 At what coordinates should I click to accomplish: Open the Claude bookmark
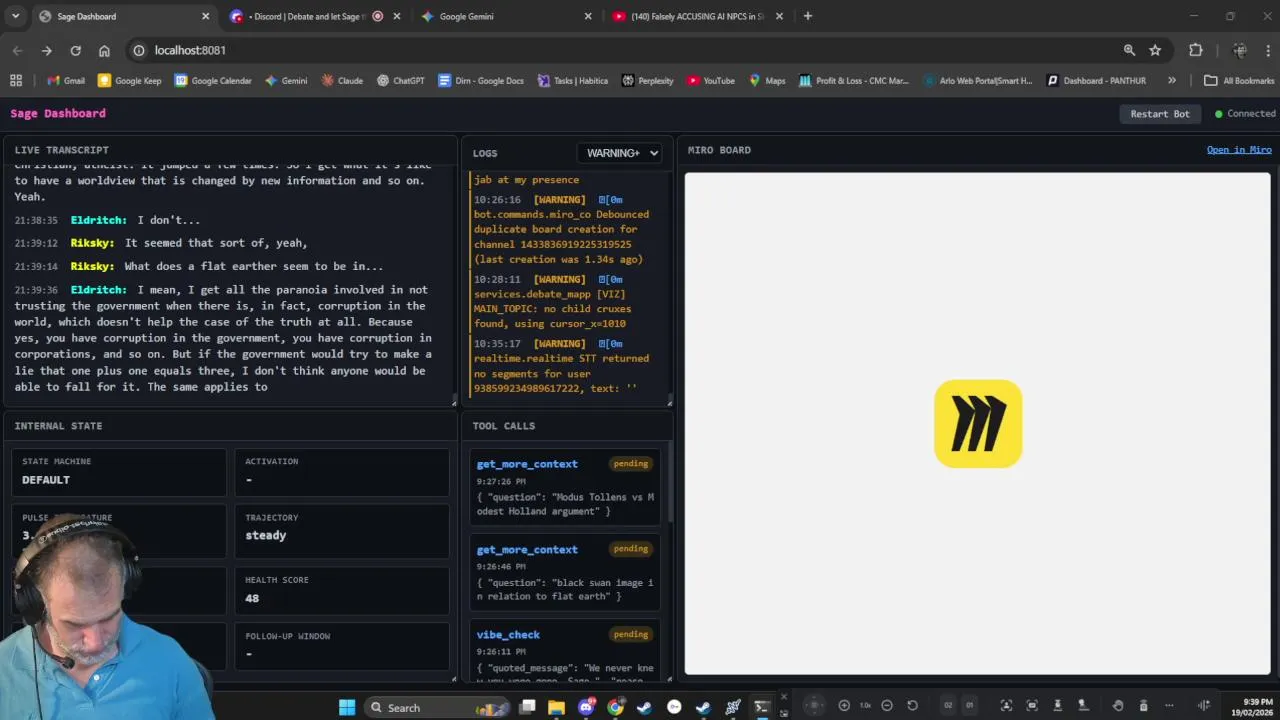click(x=342, y=81)
